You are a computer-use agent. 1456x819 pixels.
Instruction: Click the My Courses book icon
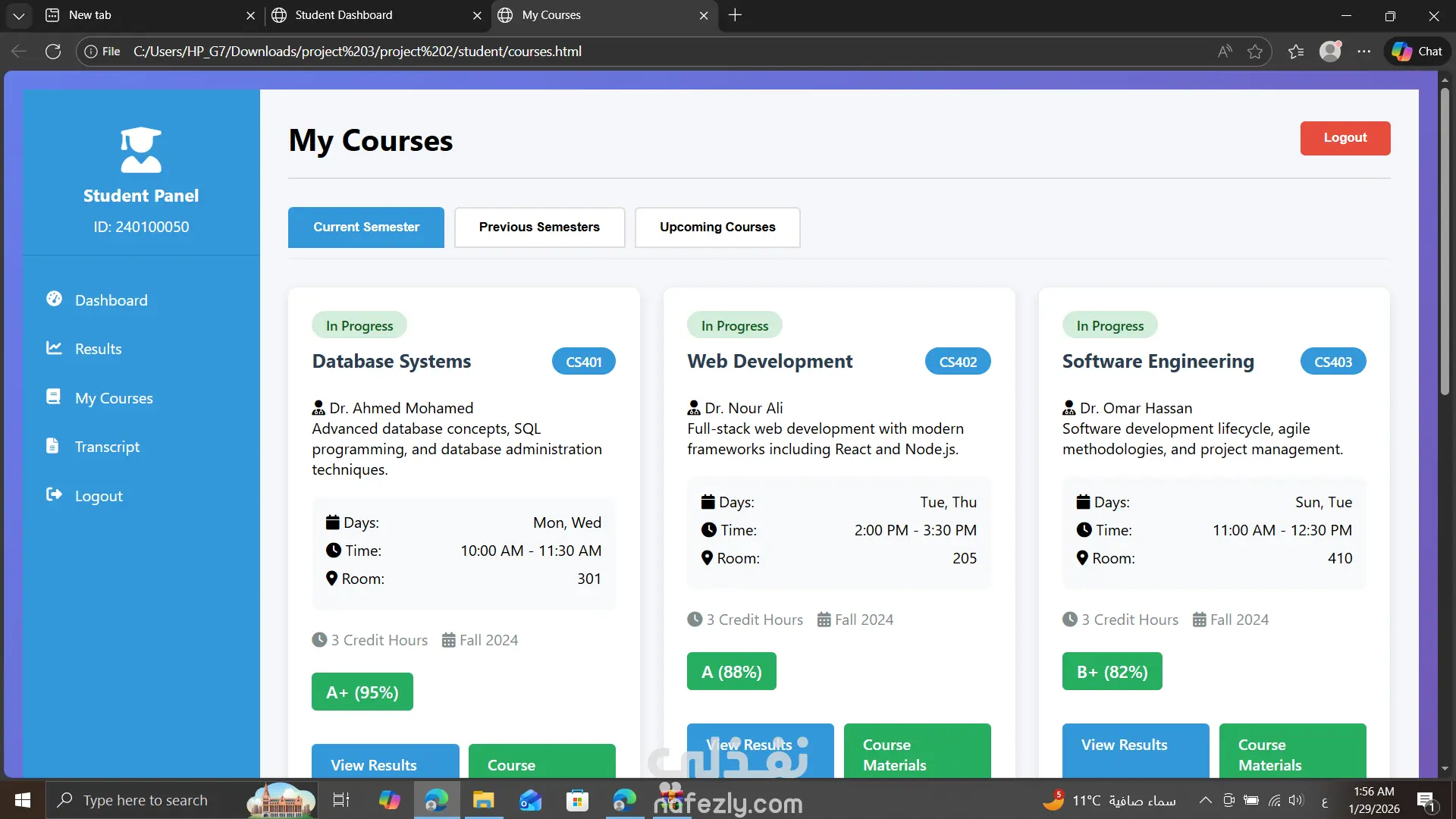coord(53,397)
